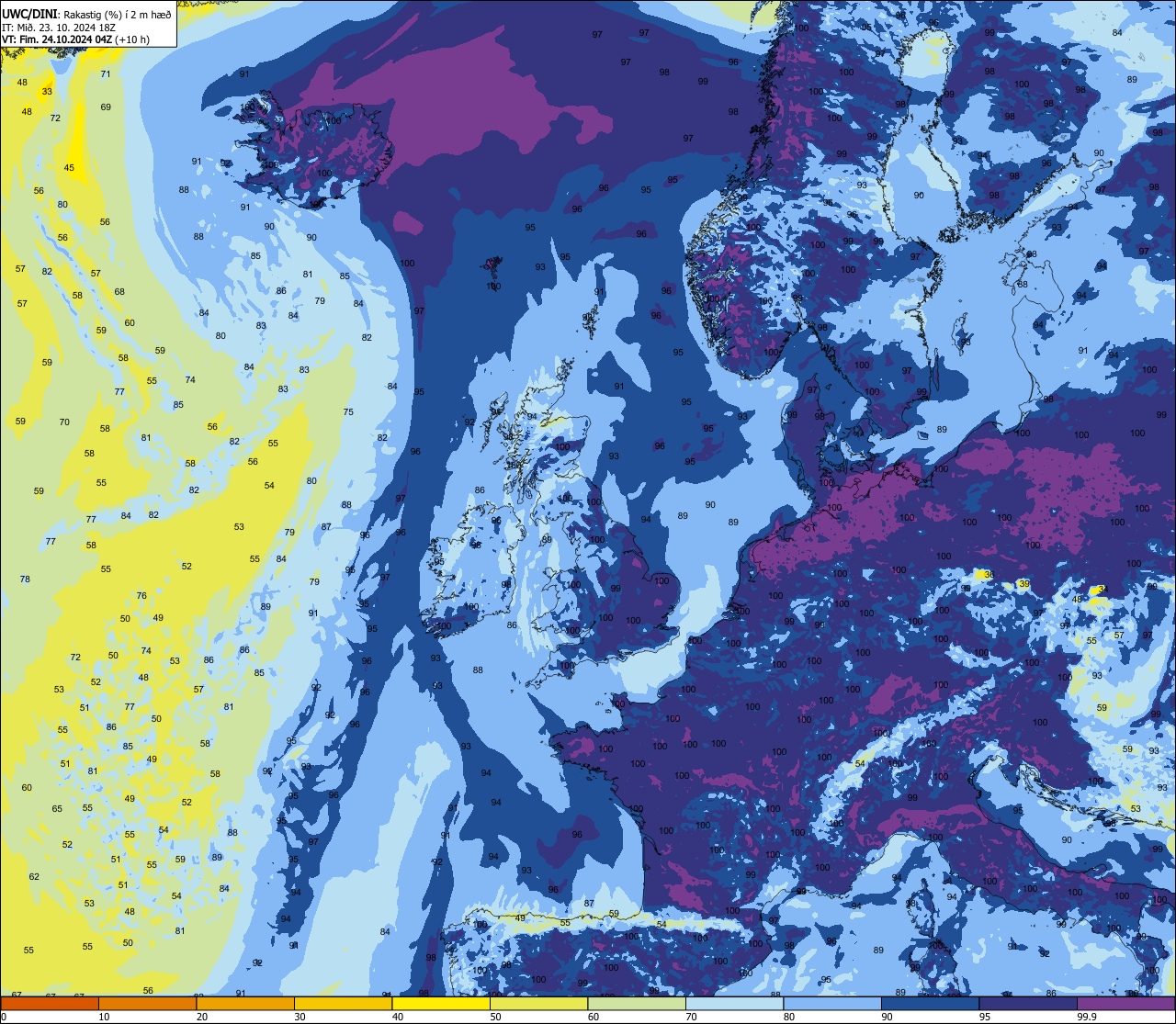Click the bold "UWC/DINI" title text
Screen dimensions: 1176x1024
tap(30, 14)
